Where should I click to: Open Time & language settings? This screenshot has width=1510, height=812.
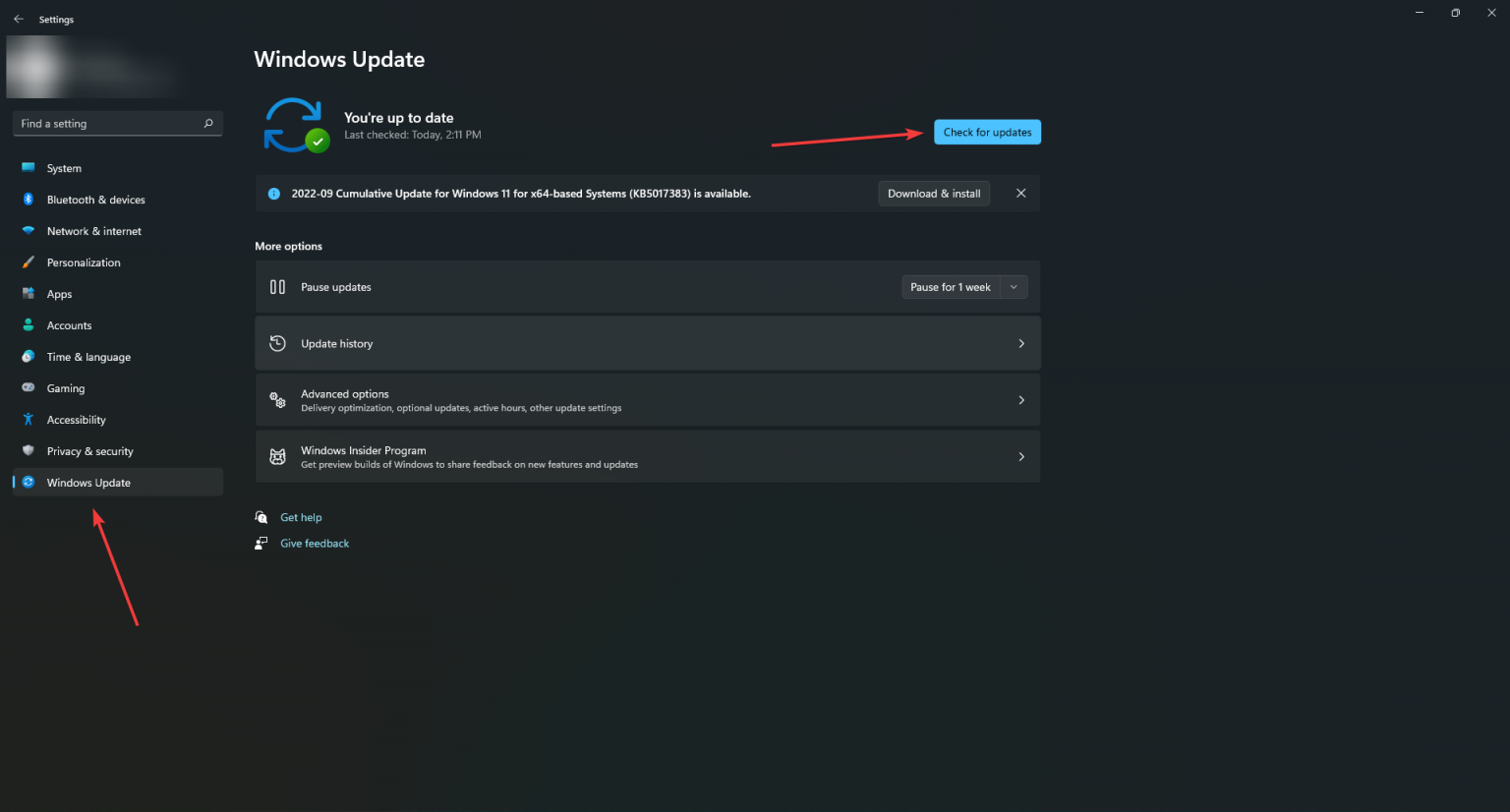click(x=118, y=357)
